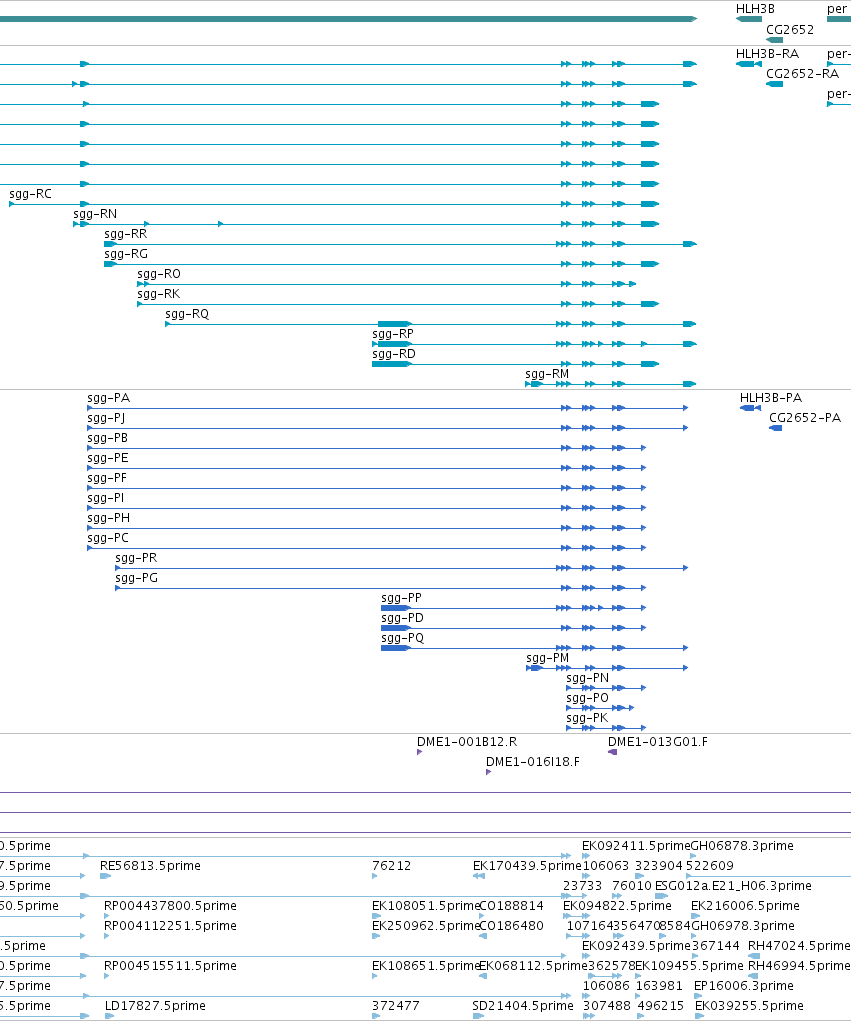The image size is (851, 1021).
Task: Click the sgg-PN protein label
Action: 588,678
